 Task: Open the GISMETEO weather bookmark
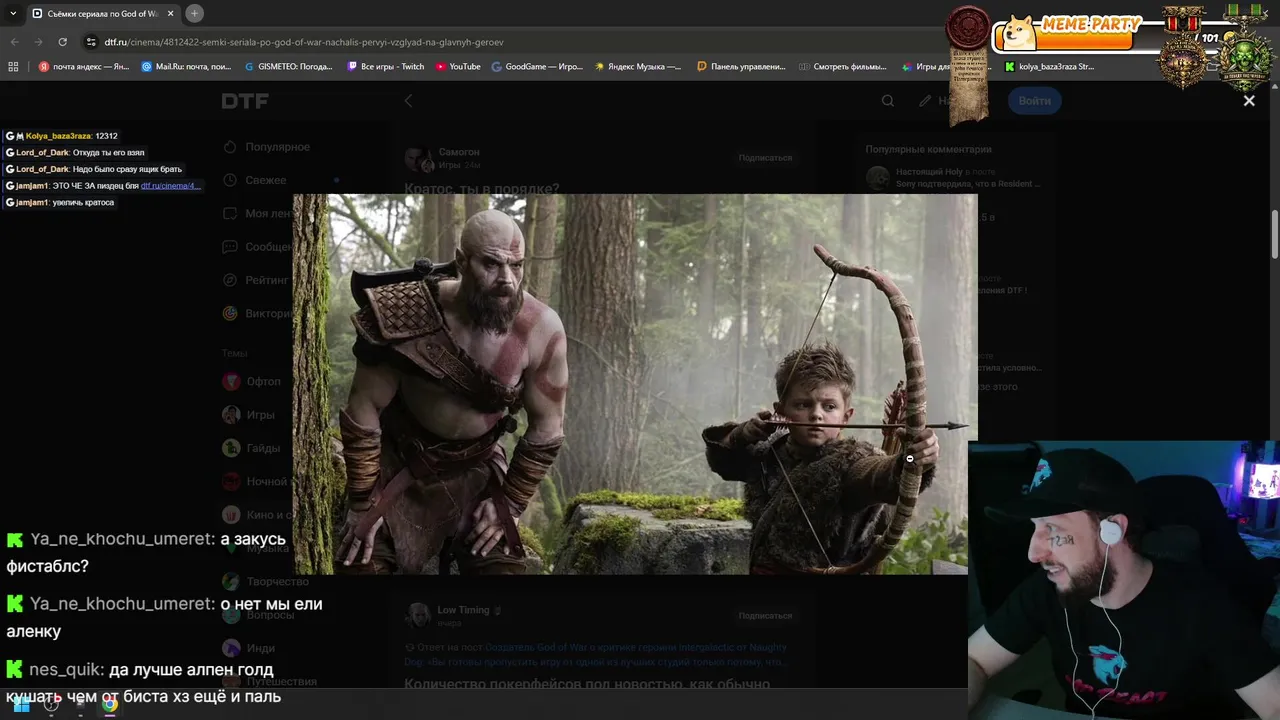pos(288,67)
